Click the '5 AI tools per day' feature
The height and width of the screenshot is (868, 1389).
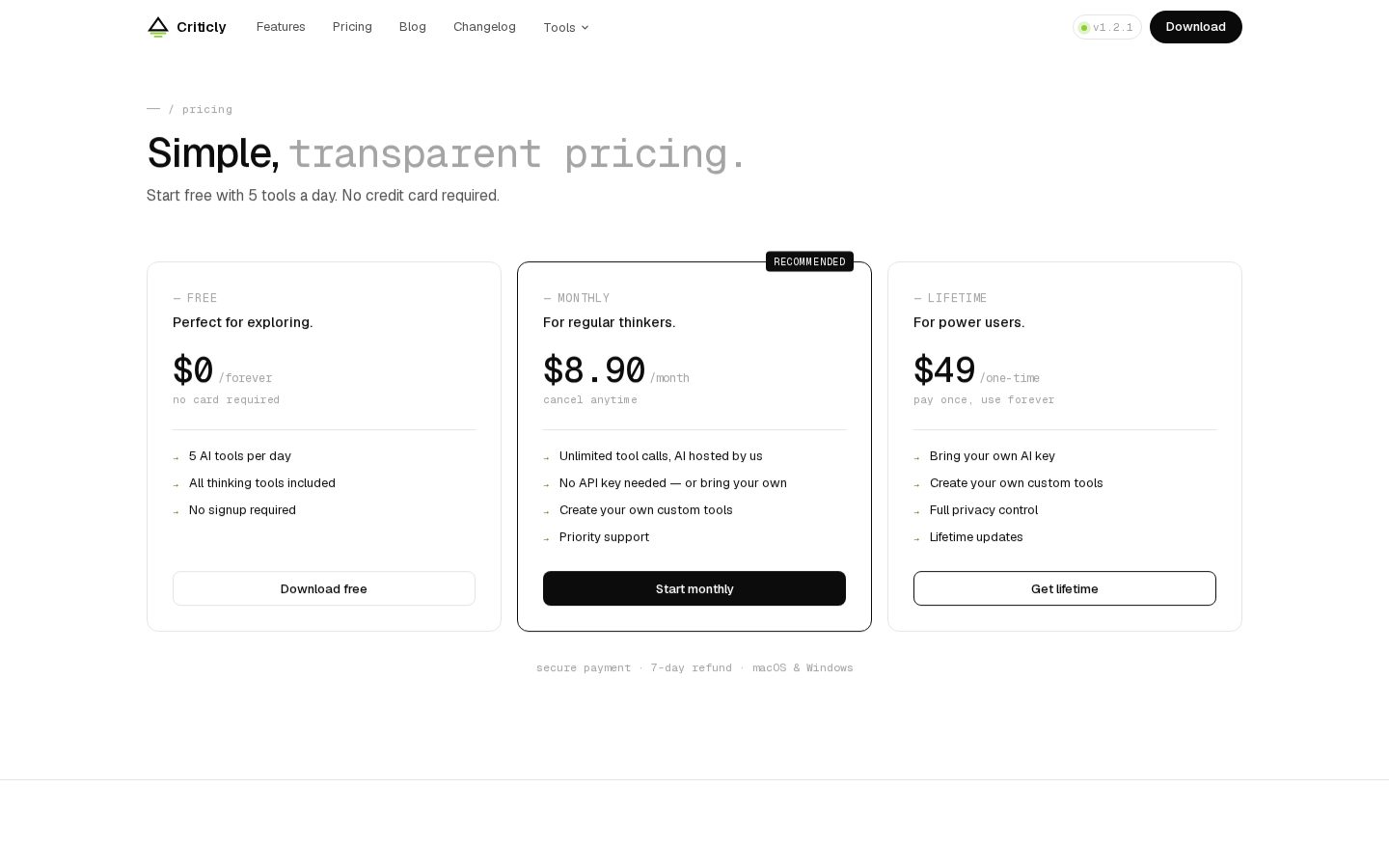point(240,456)
